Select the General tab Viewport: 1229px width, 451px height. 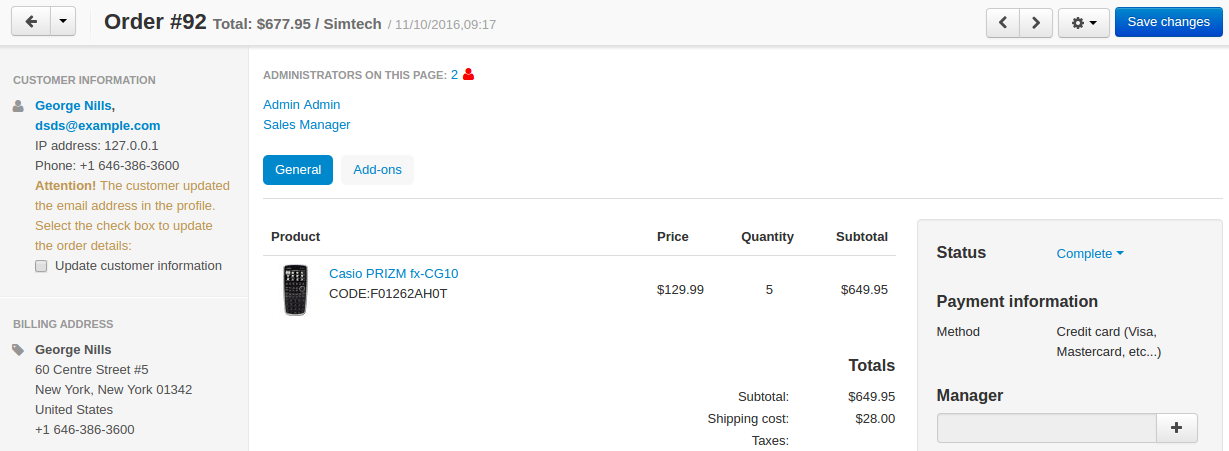[298, 170]
